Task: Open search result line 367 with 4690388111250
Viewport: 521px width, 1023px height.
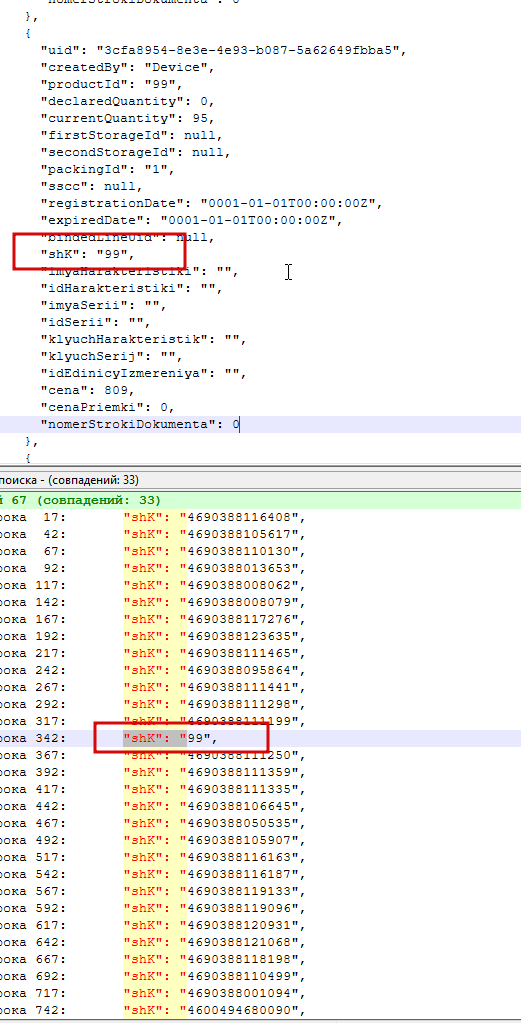Action: pyautogui.click(x=260, y=755)
